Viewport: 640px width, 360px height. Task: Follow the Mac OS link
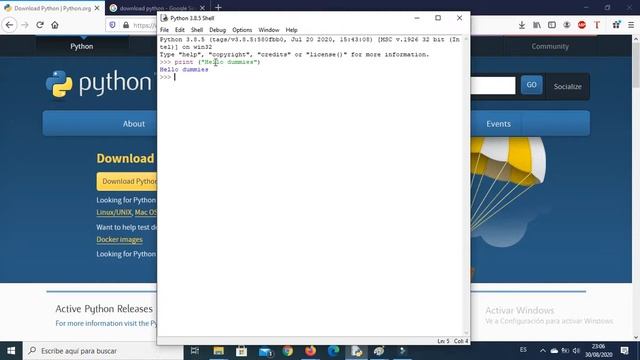(146, 212)
